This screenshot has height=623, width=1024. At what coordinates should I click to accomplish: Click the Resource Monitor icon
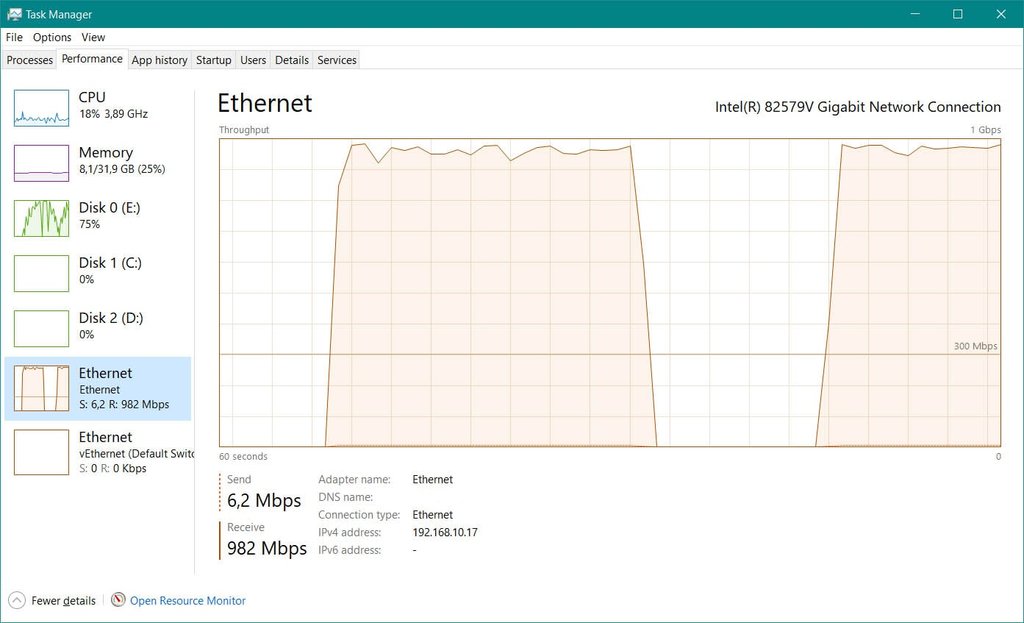point(119,600)
